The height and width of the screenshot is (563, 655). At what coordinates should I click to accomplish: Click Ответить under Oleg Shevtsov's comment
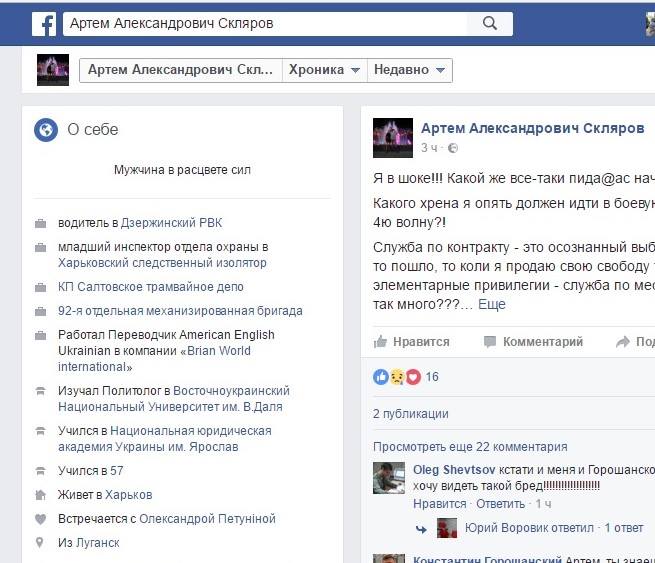point(500,504)
